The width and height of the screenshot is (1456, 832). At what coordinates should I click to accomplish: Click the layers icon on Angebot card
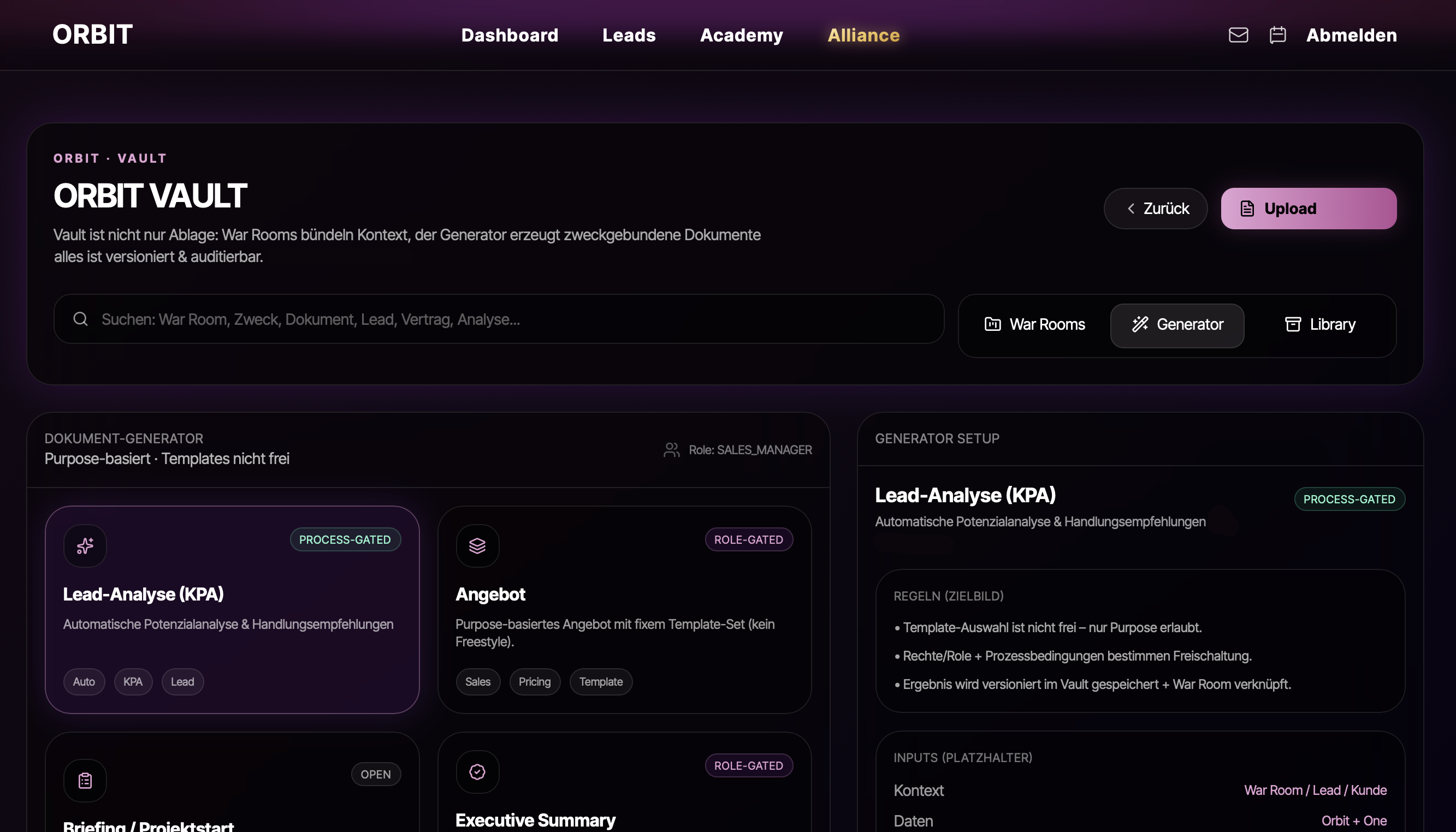click(x=477, y=546)
